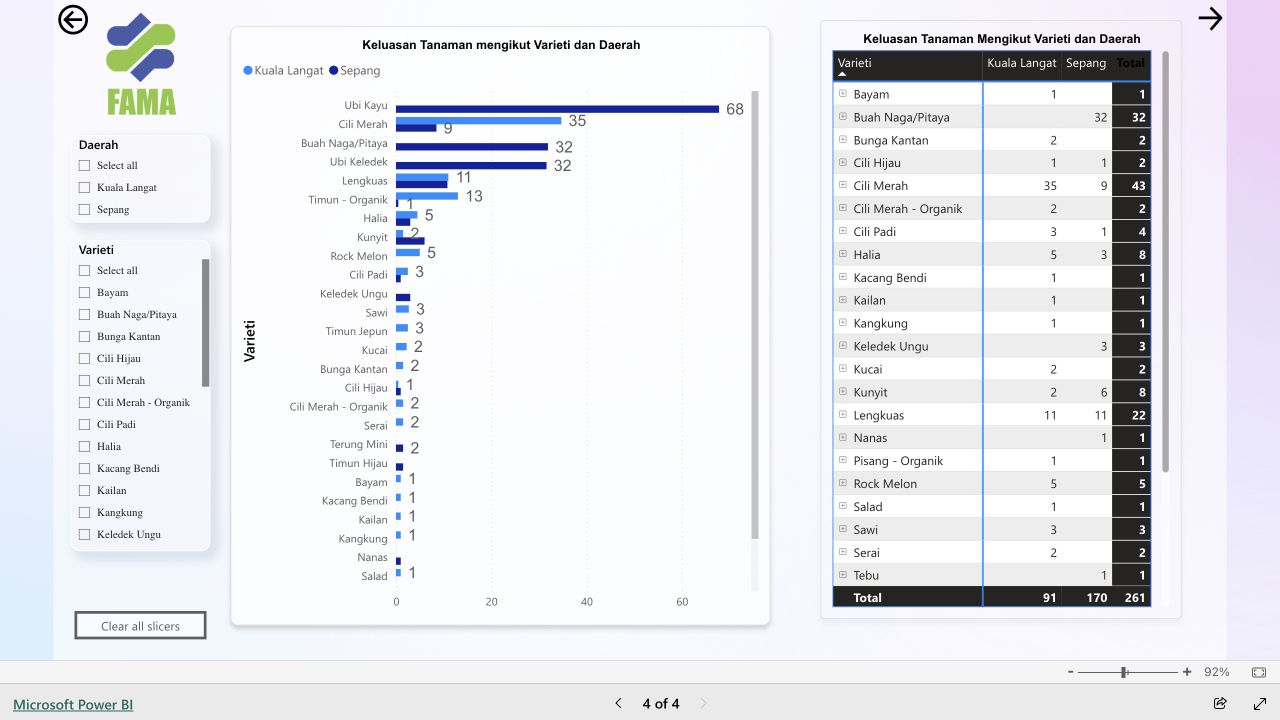This screenshot has width=1280, height=720.
Task: Check Kuala Langat in the Daerah slicer
Action: pyautogui.click(x=85, y=188)
